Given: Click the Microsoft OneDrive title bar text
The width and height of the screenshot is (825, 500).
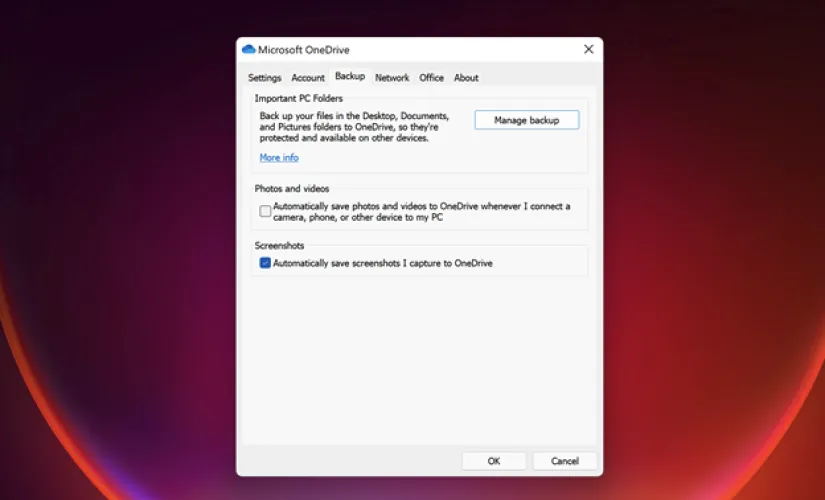Looking at the screenshot, I should (304, 49).
